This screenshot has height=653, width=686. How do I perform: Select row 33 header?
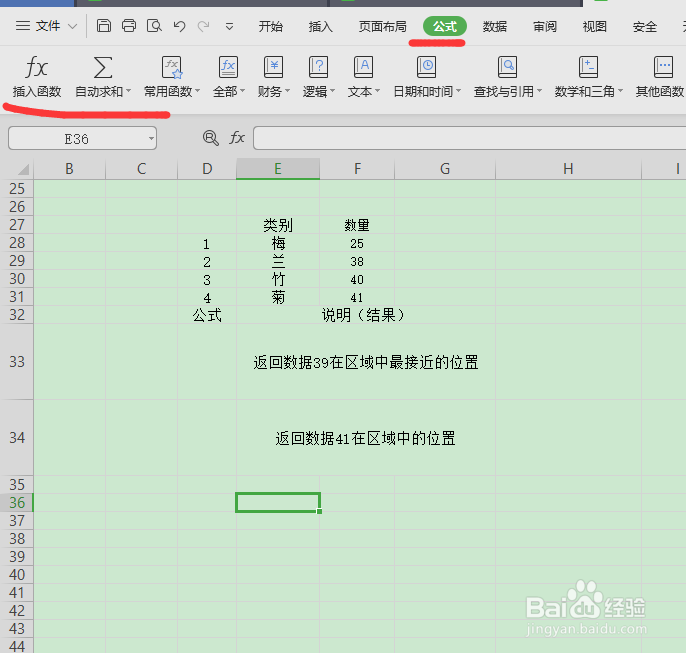(17, 362)
